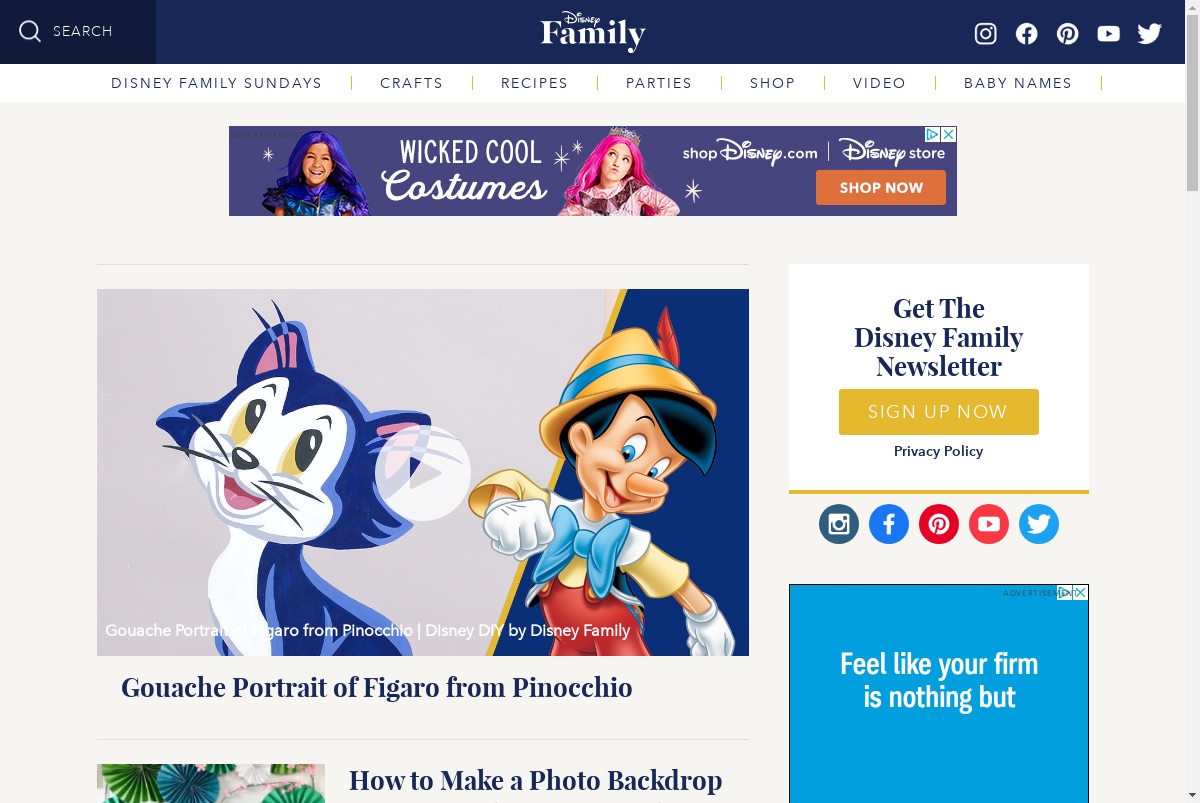This screenshot has height=803, width=1200.
Task: Go to the Recipes section
Action: click(x=534, y=83)
